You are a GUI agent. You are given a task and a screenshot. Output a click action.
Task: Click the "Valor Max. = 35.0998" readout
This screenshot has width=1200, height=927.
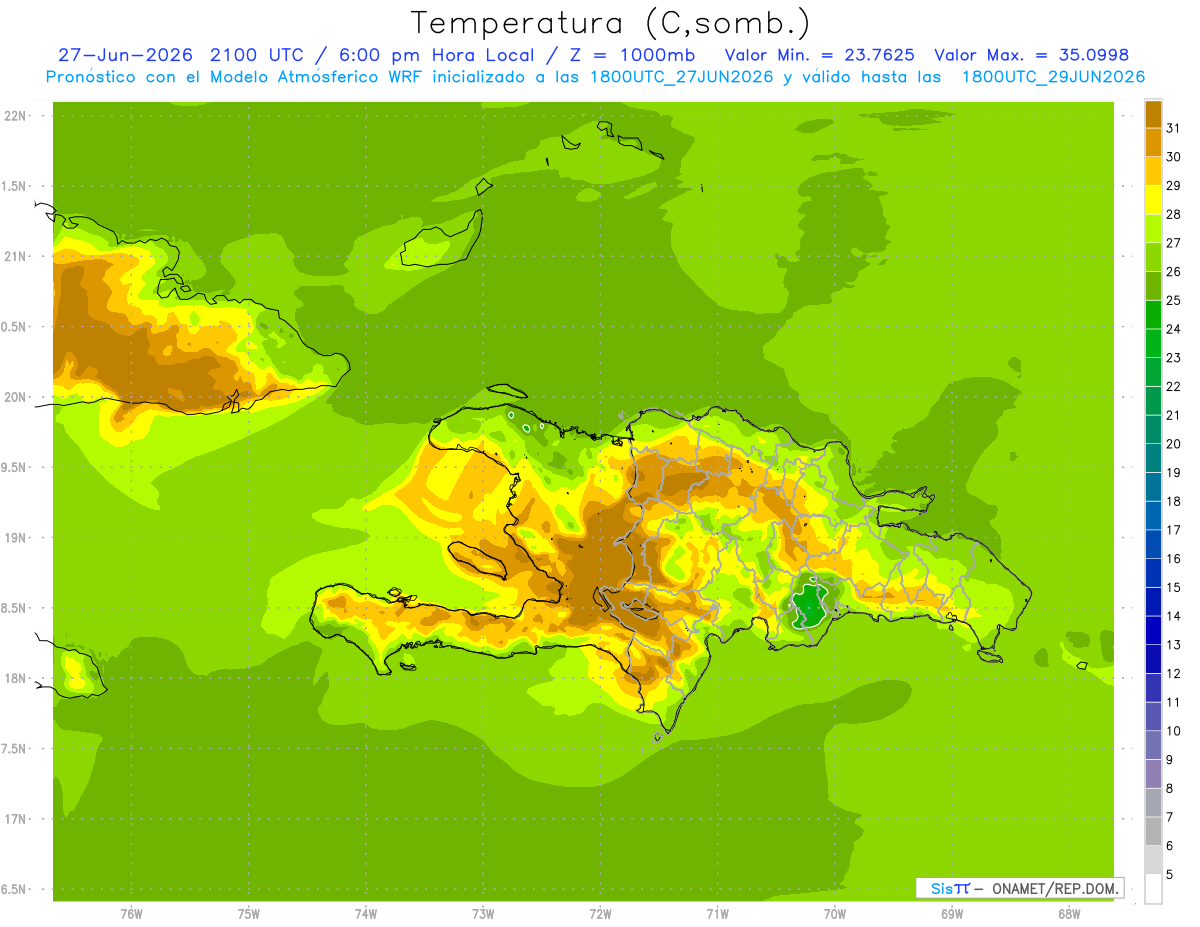[1031, 55]
